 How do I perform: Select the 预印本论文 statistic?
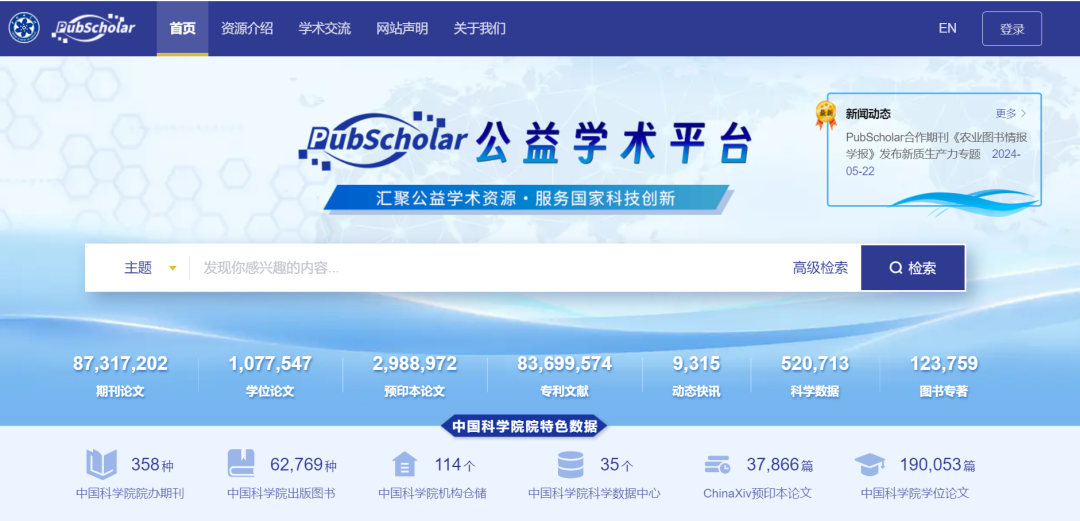pos(414,391)
